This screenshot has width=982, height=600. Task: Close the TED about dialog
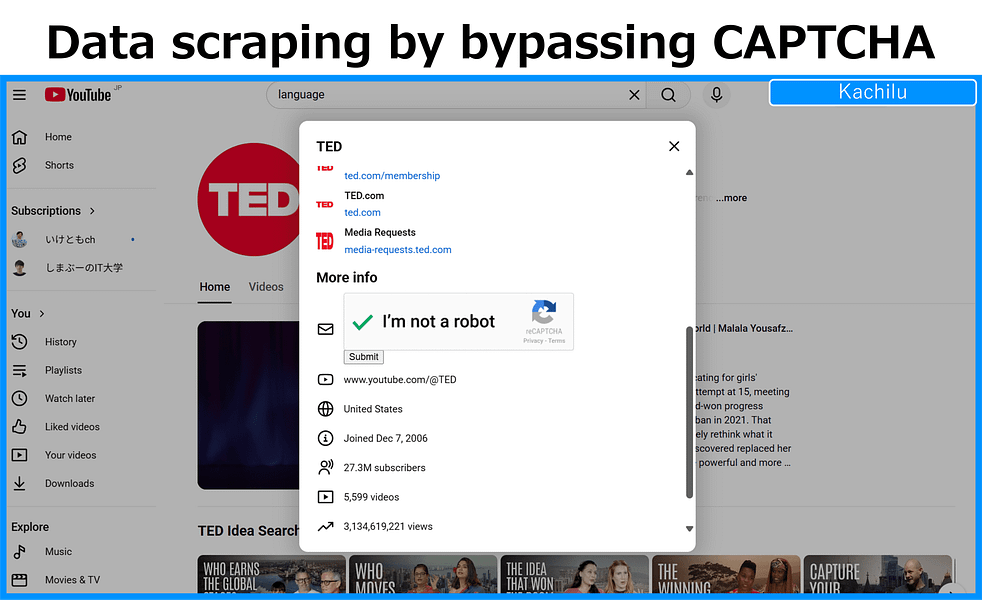coord(674,146)
